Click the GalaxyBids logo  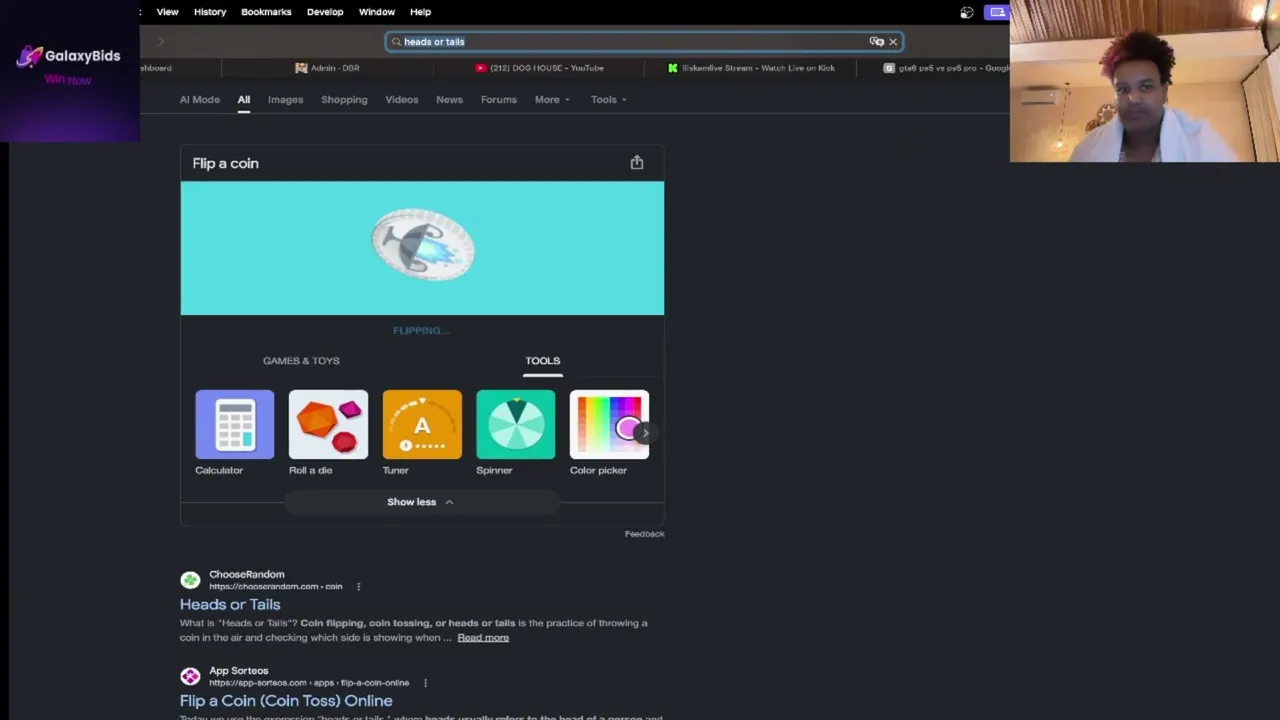pos(68,56)
